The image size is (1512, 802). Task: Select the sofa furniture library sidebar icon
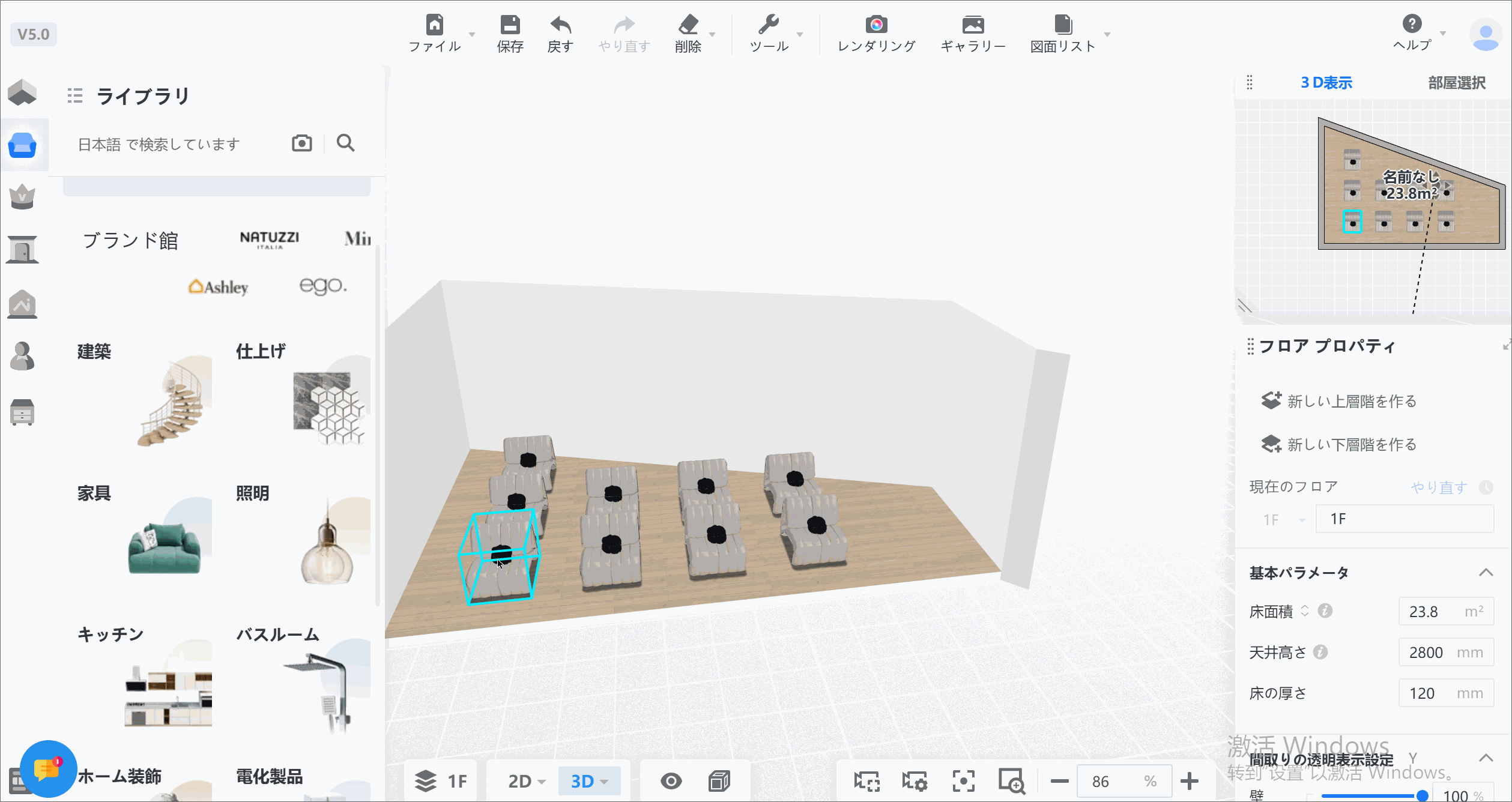pyautogui.click(x=23, y=145)
